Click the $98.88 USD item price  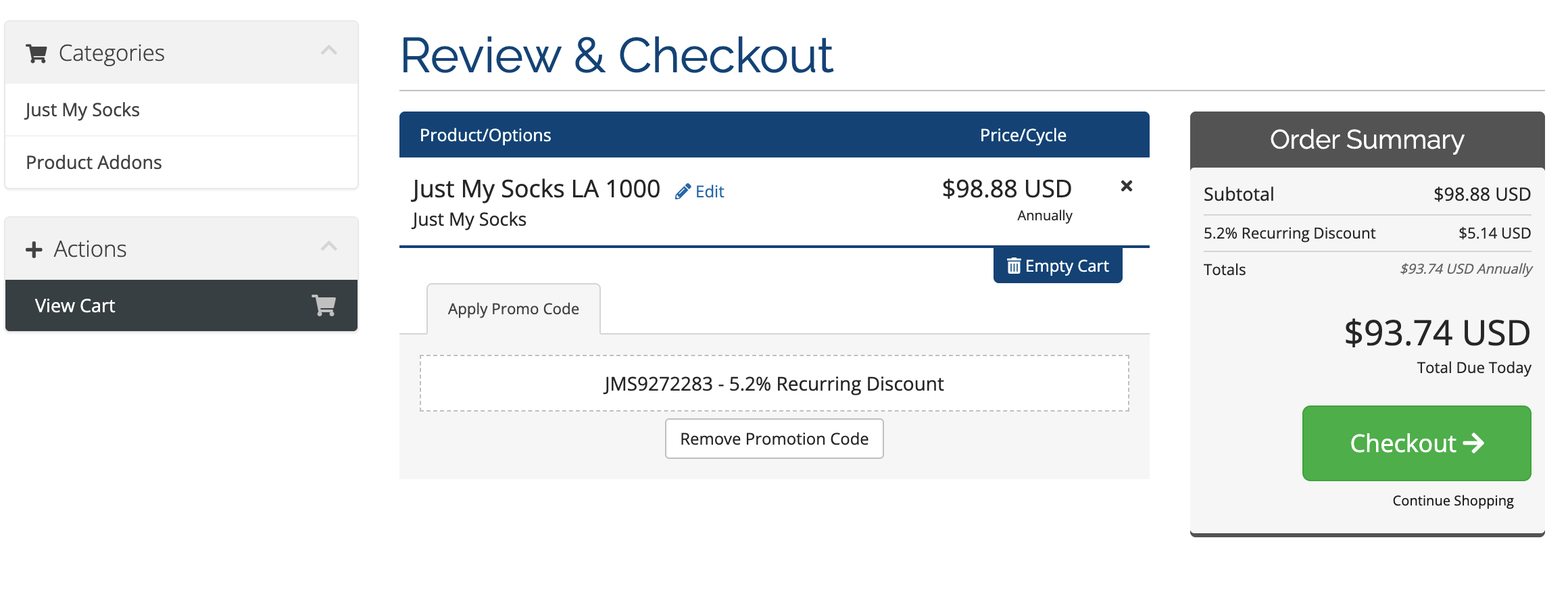(x=1007, y=189)
